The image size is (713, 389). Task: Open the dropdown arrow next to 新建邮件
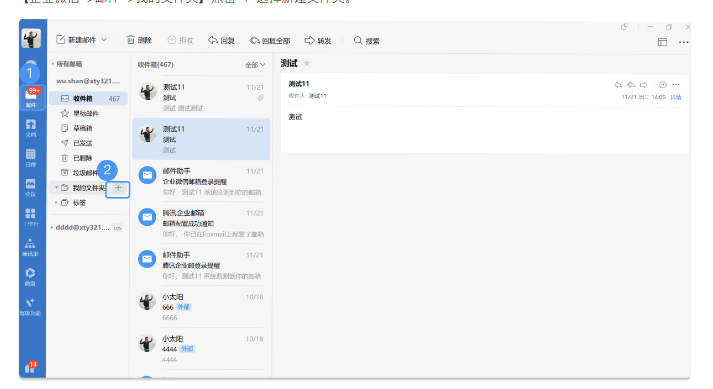pos(104,40)
